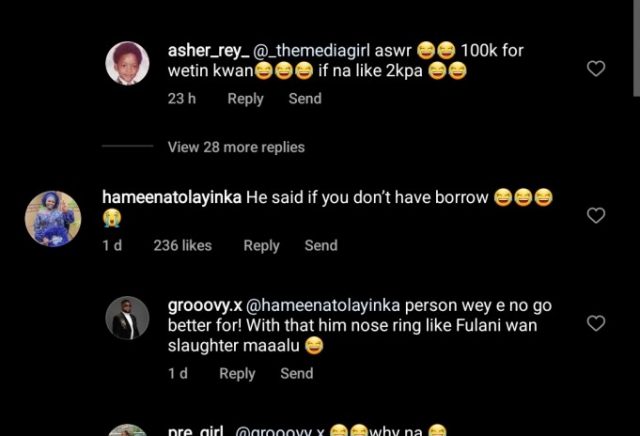Reply to hameenatolayinka's comment
The height and width of the screenshot is (436, 640).
point(261,245)
